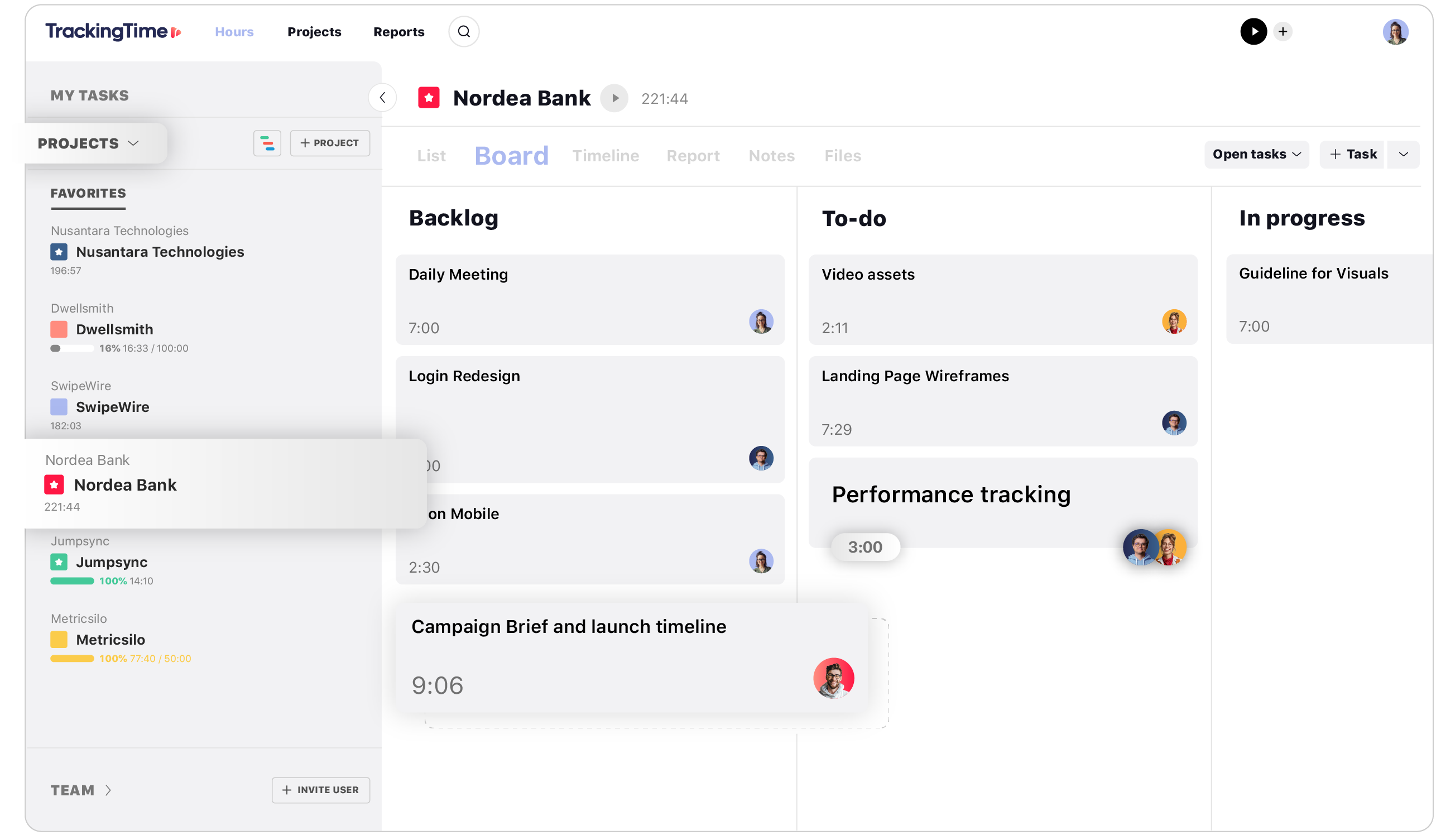Switch to the Report tab
This screenshot has width=1441, height=840.
coord(693,155)
